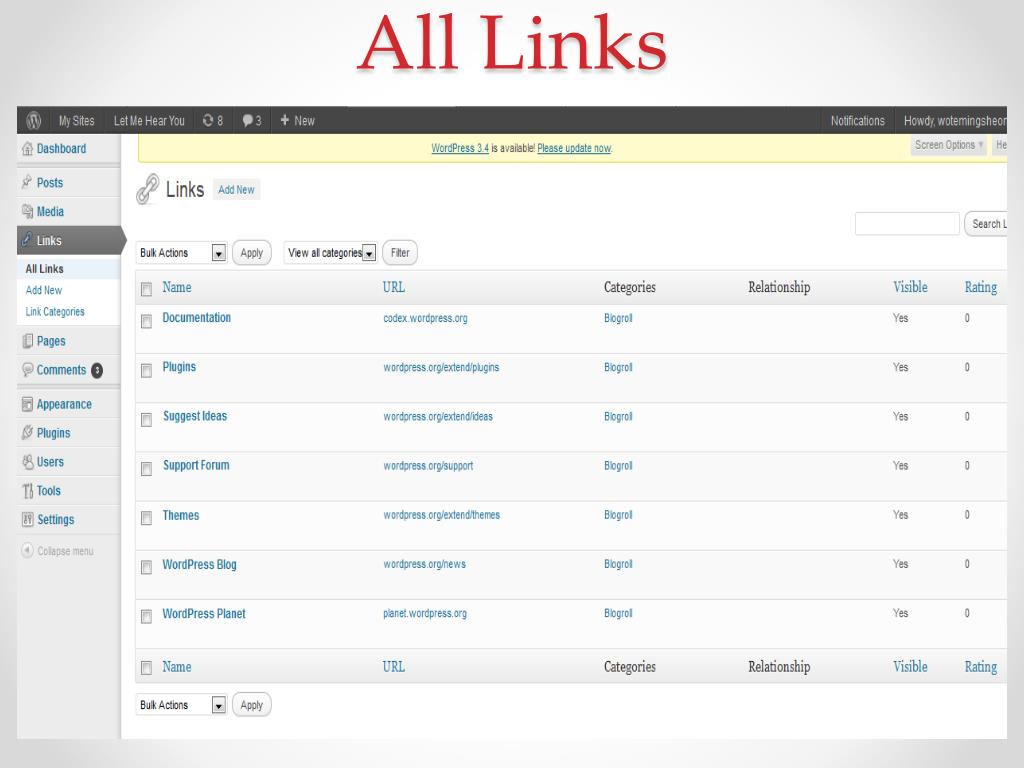Sort by Rating column header in footer
The image size is (1024, 768).
point(981,667)
